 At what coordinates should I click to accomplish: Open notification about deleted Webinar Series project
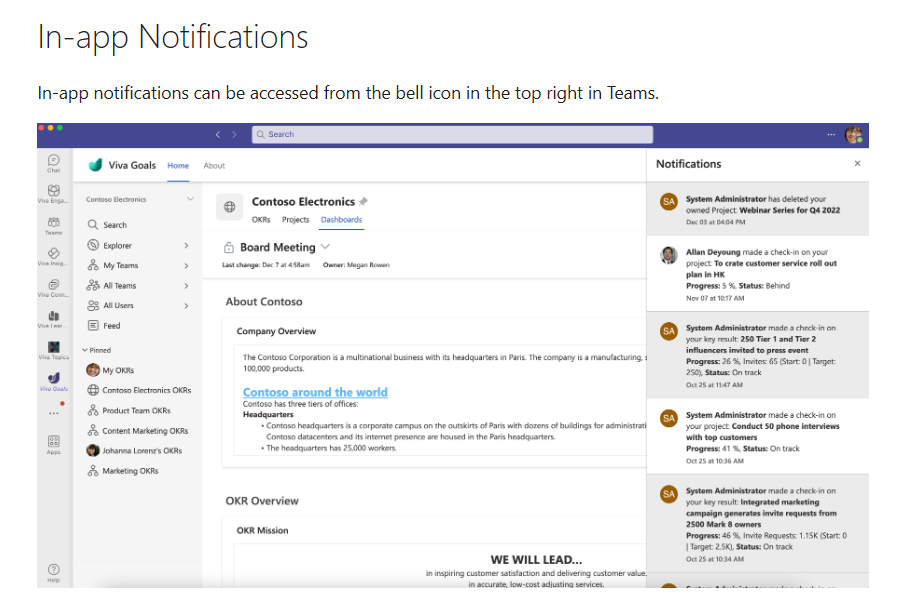(x=758, y=209)
